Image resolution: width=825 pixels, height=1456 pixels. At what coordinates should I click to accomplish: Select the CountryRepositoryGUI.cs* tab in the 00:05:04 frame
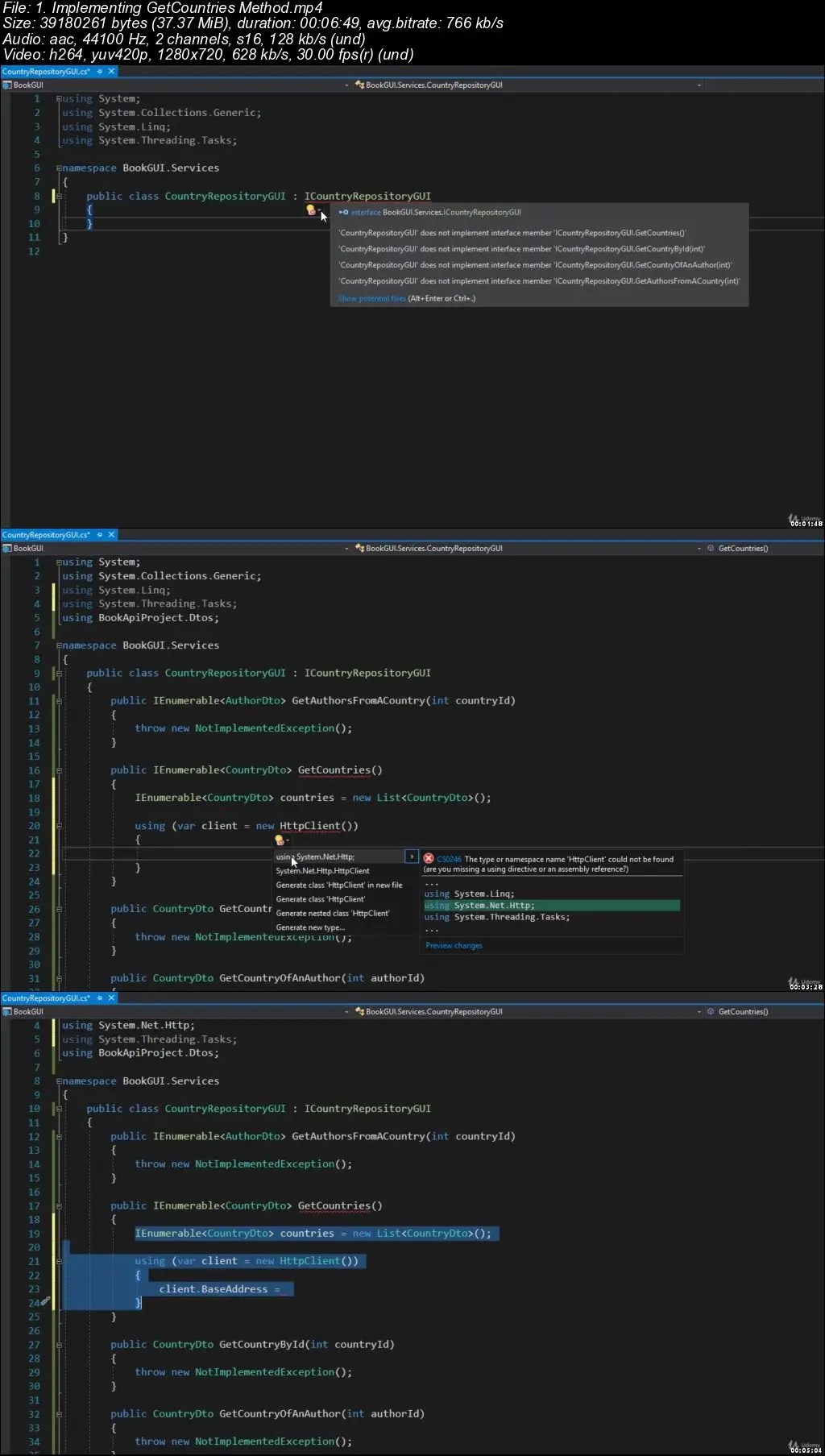click(x=47, y=998)
